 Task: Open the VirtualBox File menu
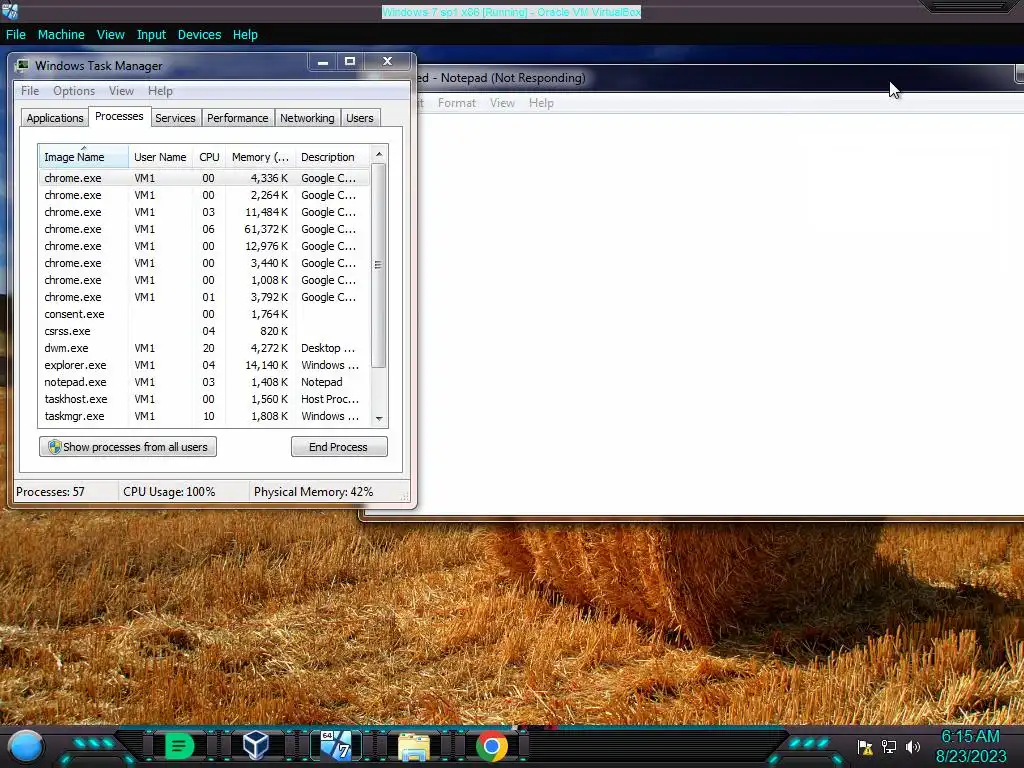[16, 35]
